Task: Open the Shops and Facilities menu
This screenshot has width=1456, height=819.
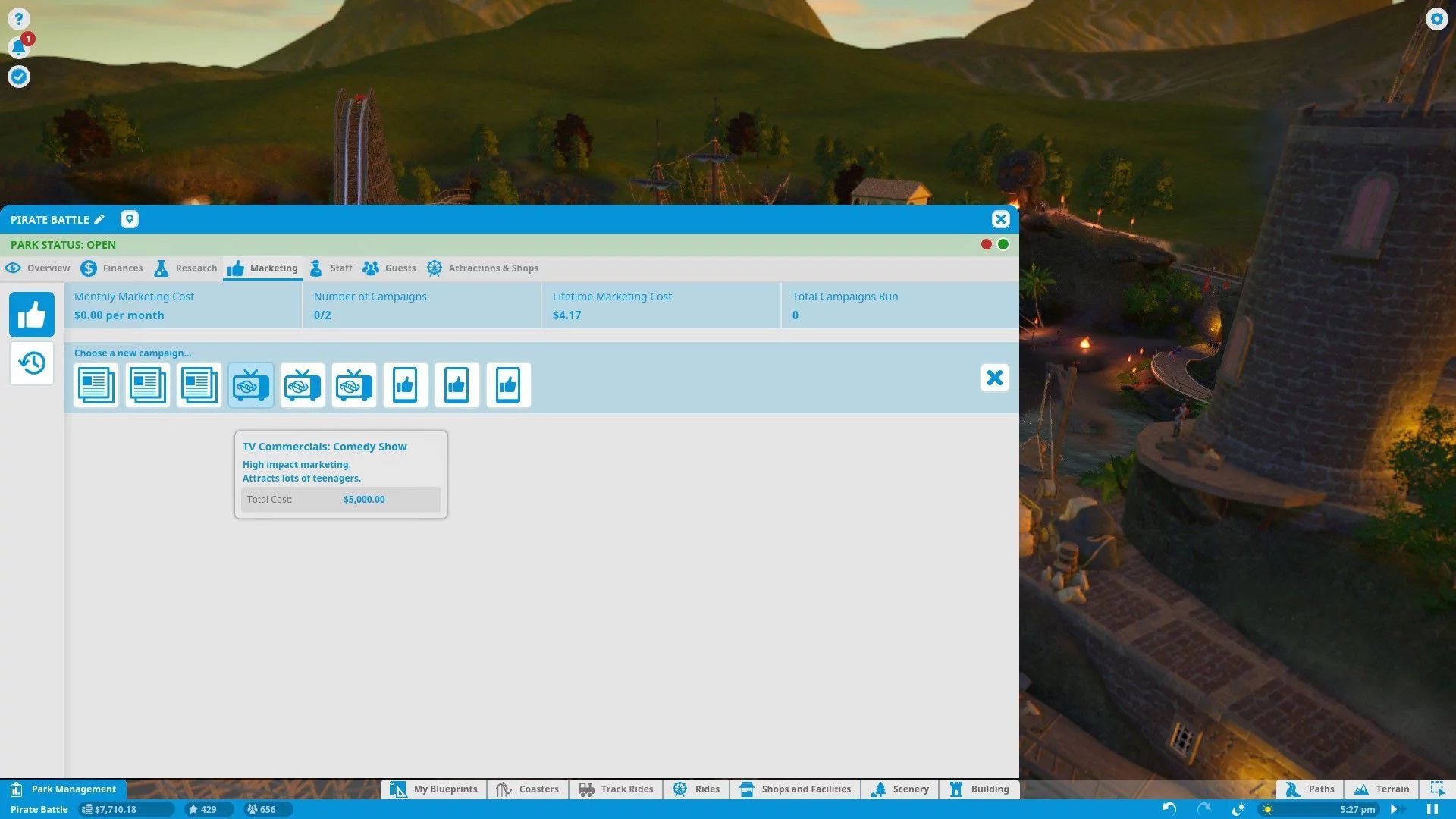Action: coord(795,789)
